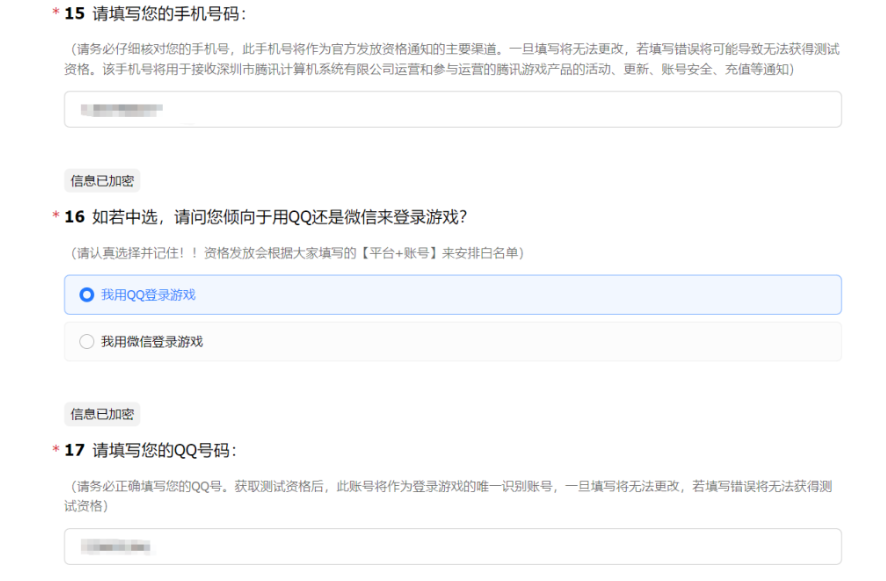Click the bold number 17 label
Image resolution: width=886 pixels, height=581 pixels.
coord(74,451)
